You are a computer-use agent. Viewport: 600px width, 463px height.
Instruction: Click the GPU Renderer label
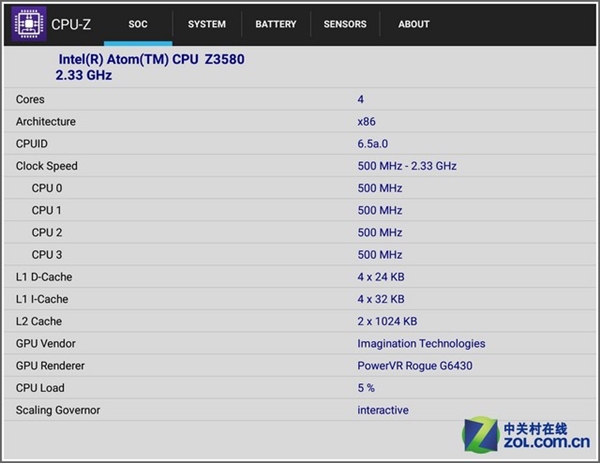(x=50, y=366)
